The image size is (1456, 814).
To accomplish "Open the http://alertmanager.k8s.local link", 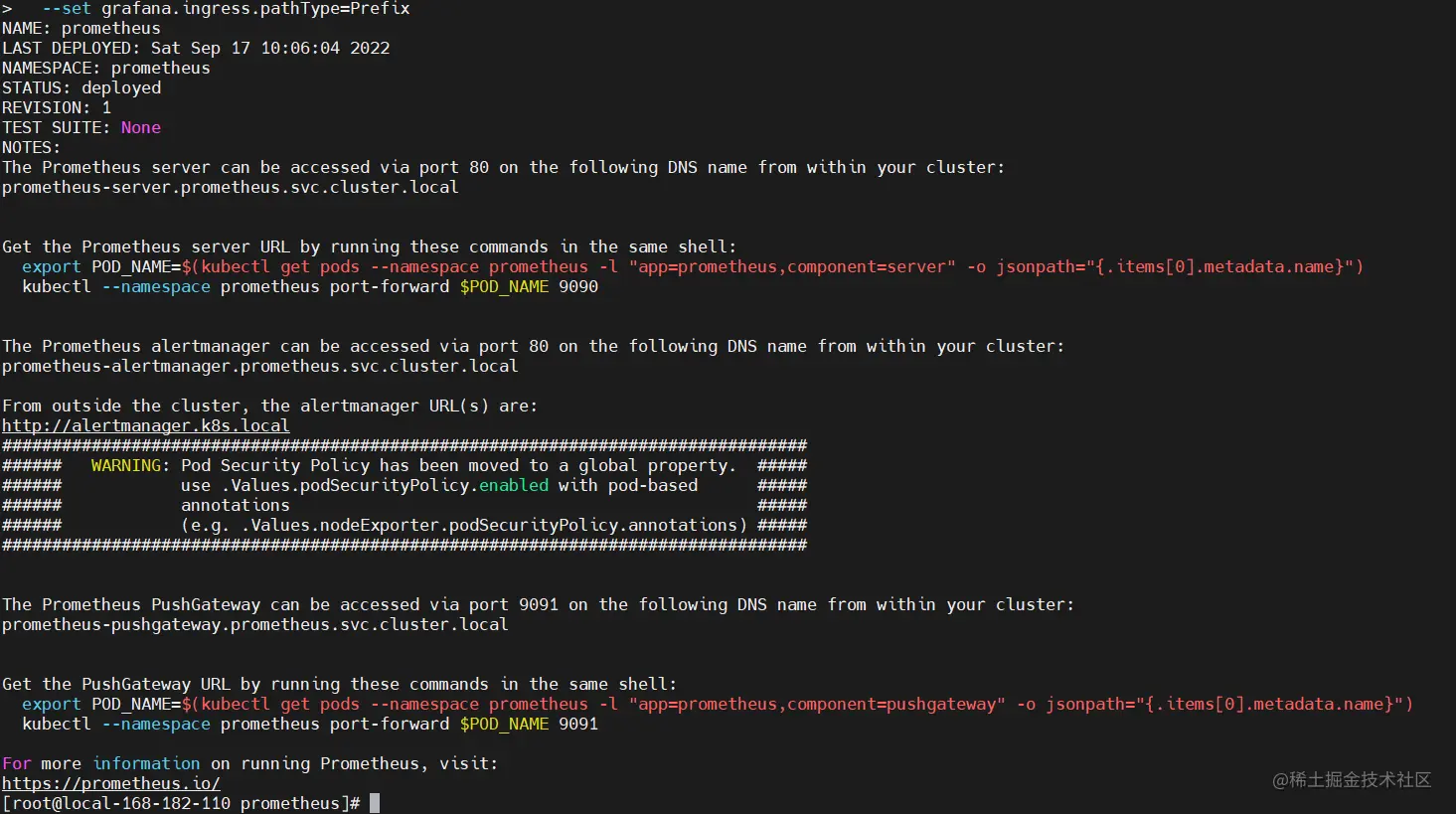I will 146,425.
